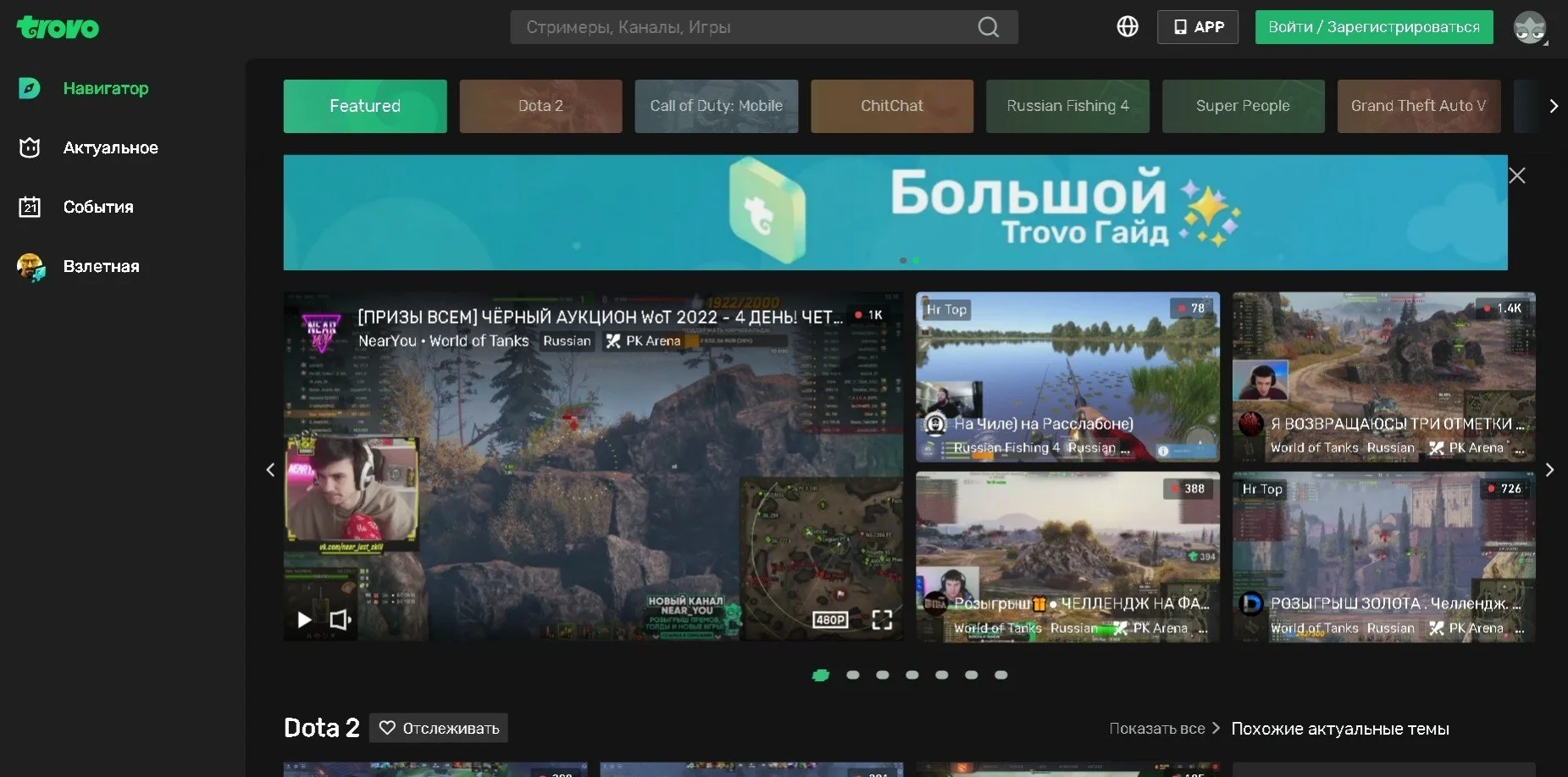Viewport: 1568px width, 777px height.
Task: Toggle mute on featured stream player
Action: click(x=340, y=619)
